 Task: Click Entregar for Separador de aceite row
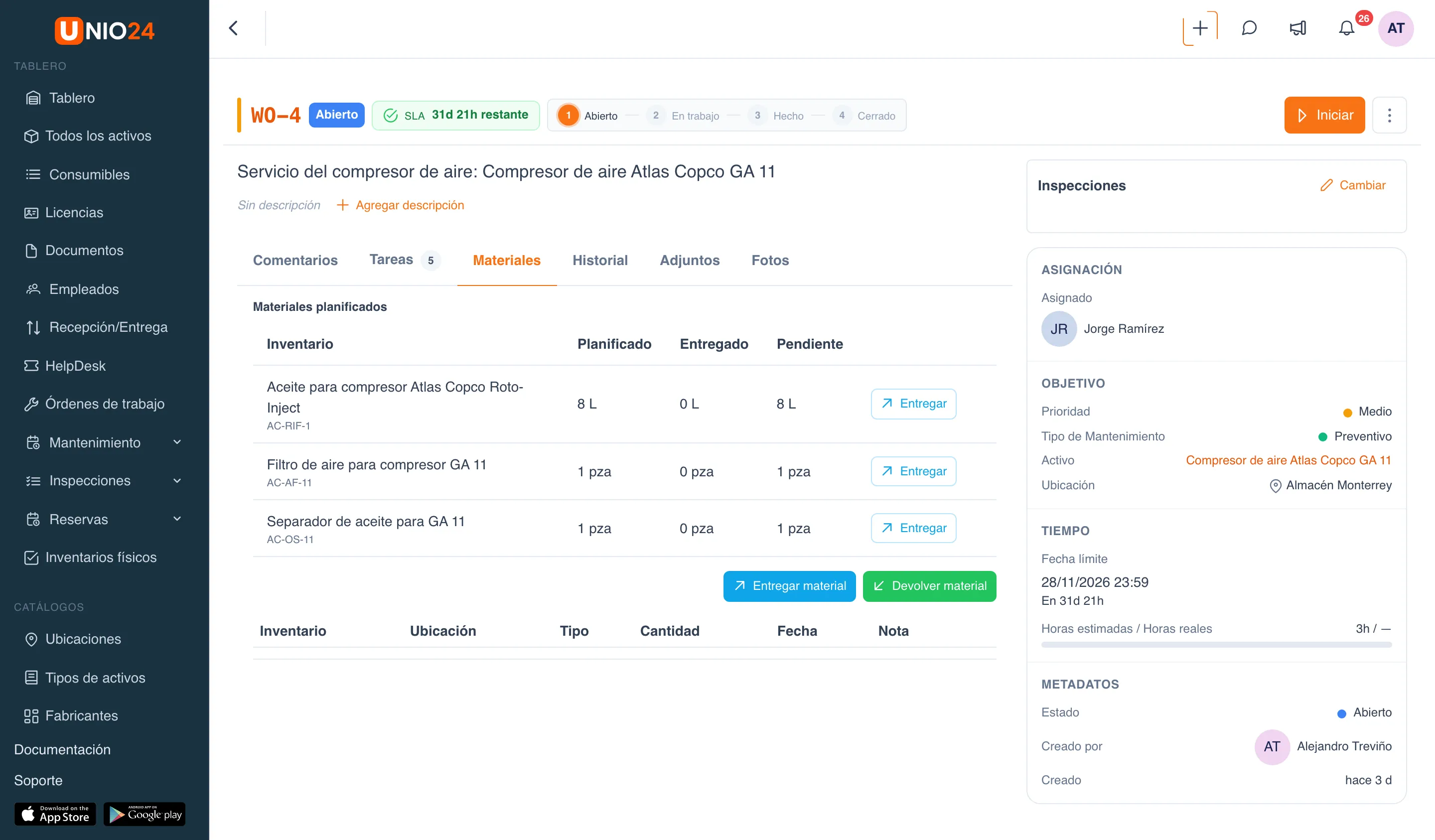pos(913,528)
